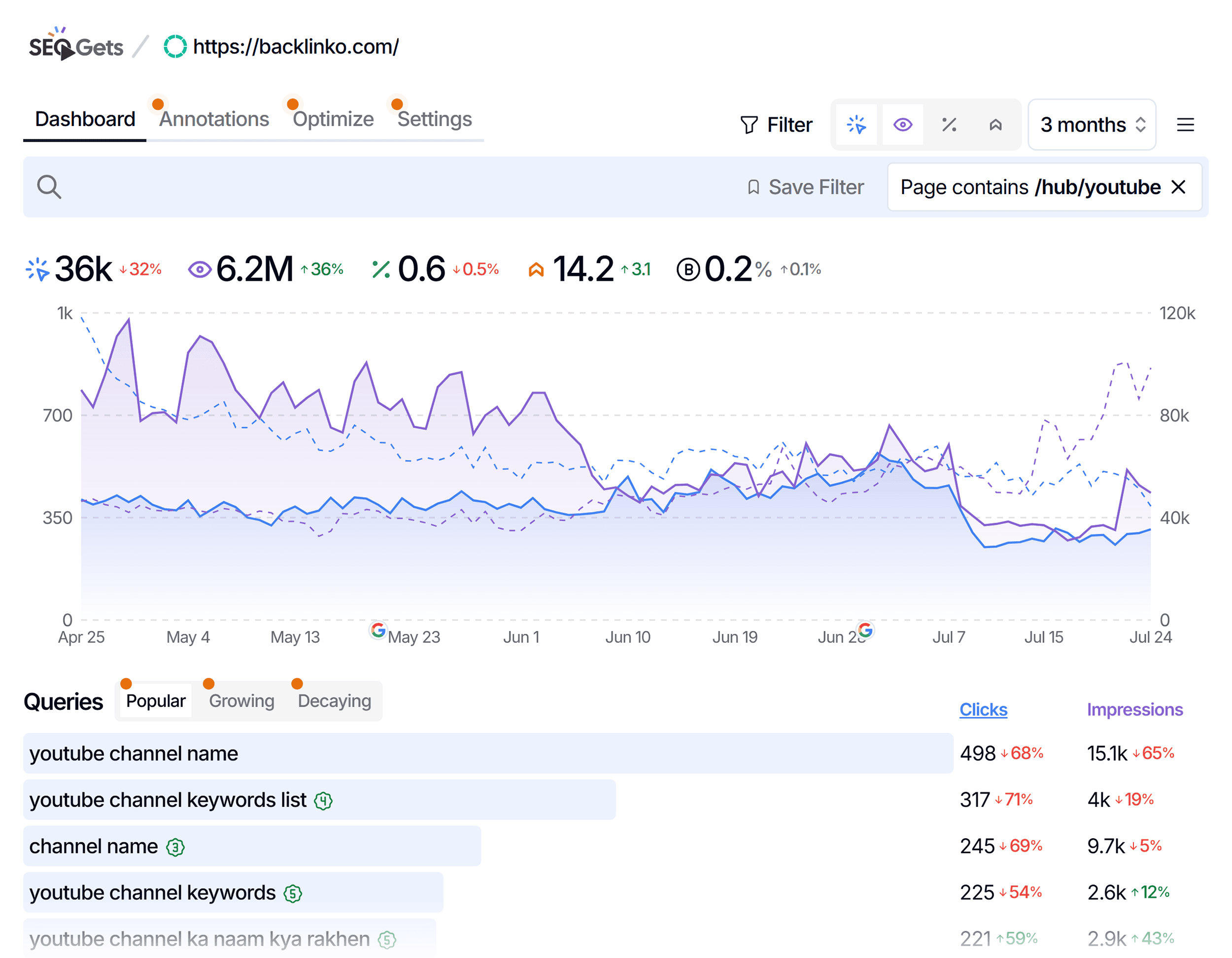Click the 36k total clicks figure

(83, 269)
